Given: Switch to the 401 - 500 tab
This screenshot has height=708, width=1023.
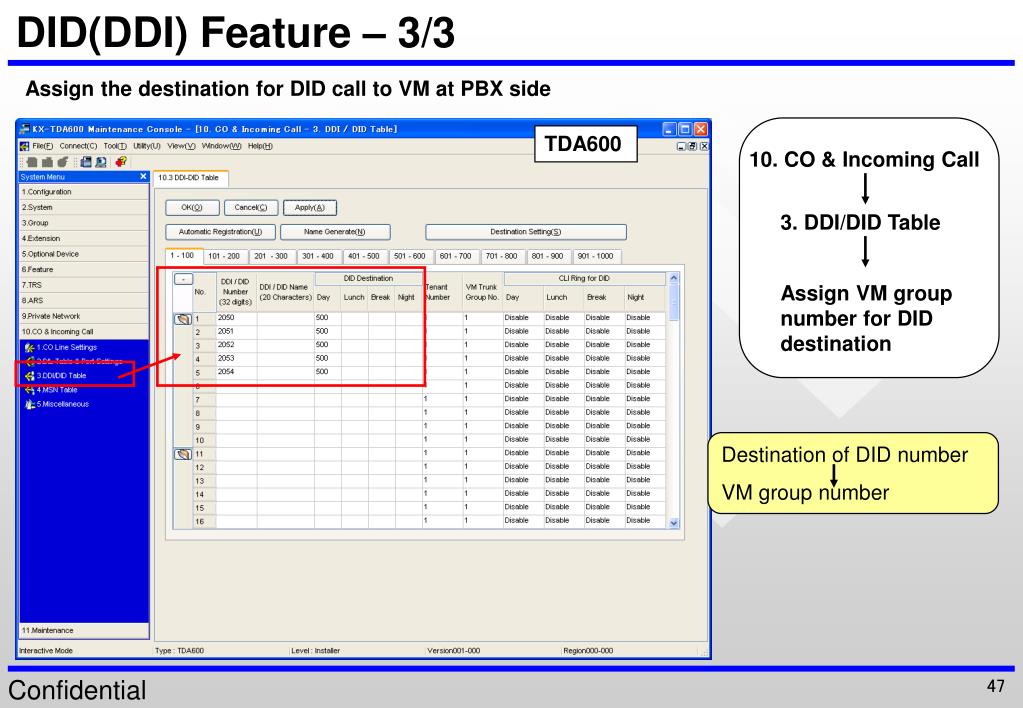Looking at the screenshot, I should (x=363, y=256).
